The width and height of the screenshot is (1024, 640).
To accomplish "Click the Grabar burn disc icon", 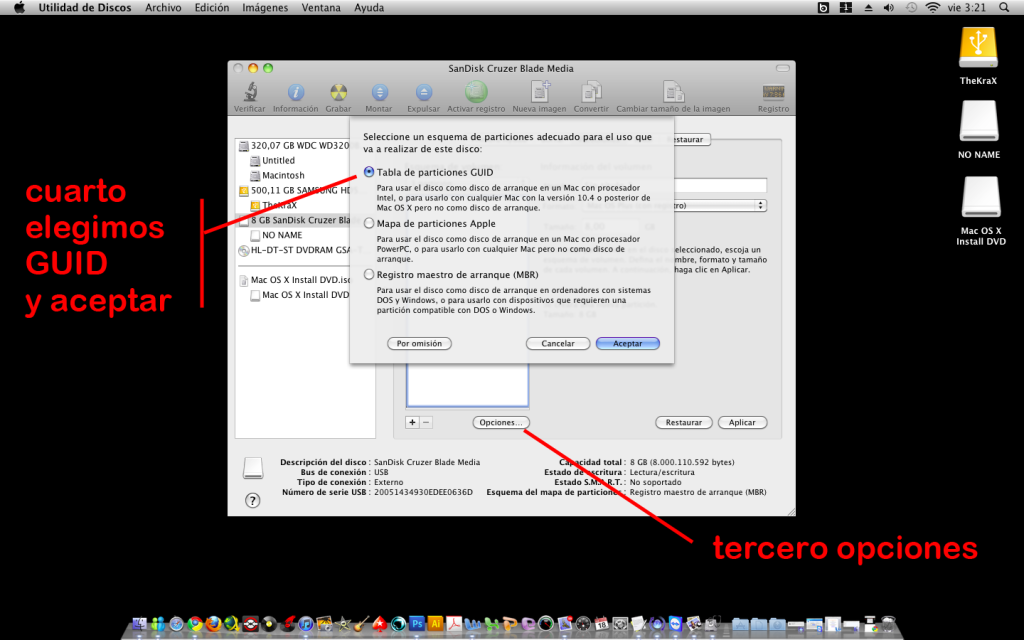I will tap(338, 92).
